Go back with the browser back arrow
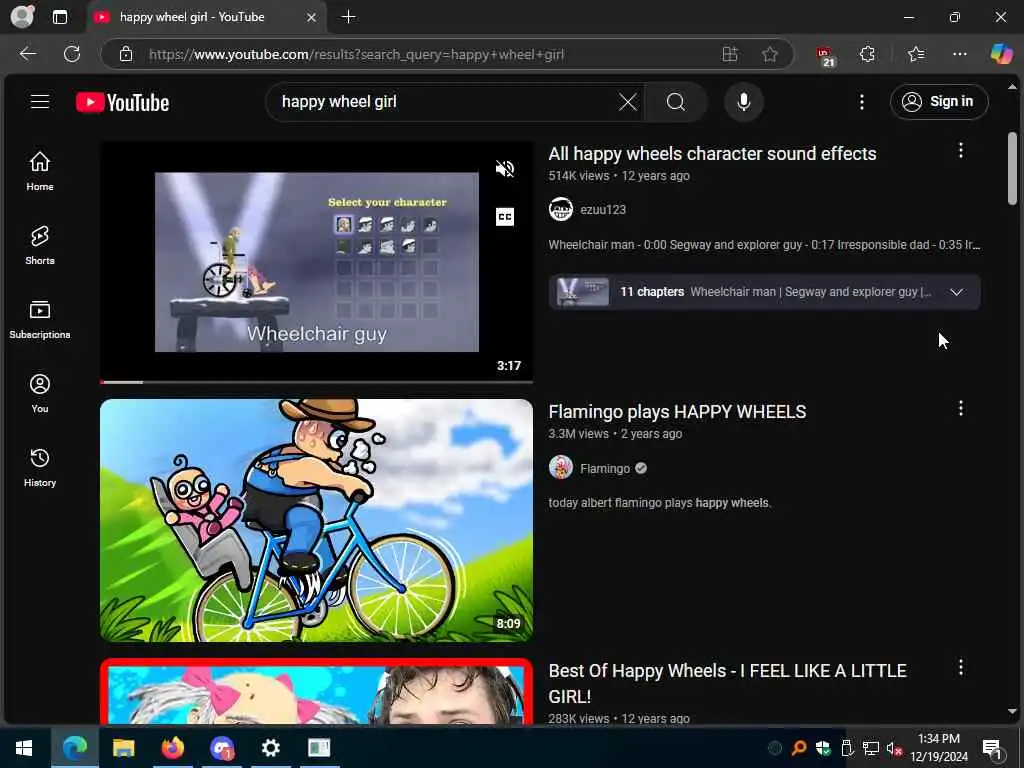The image size is (1024, 768). pos(27,54)
